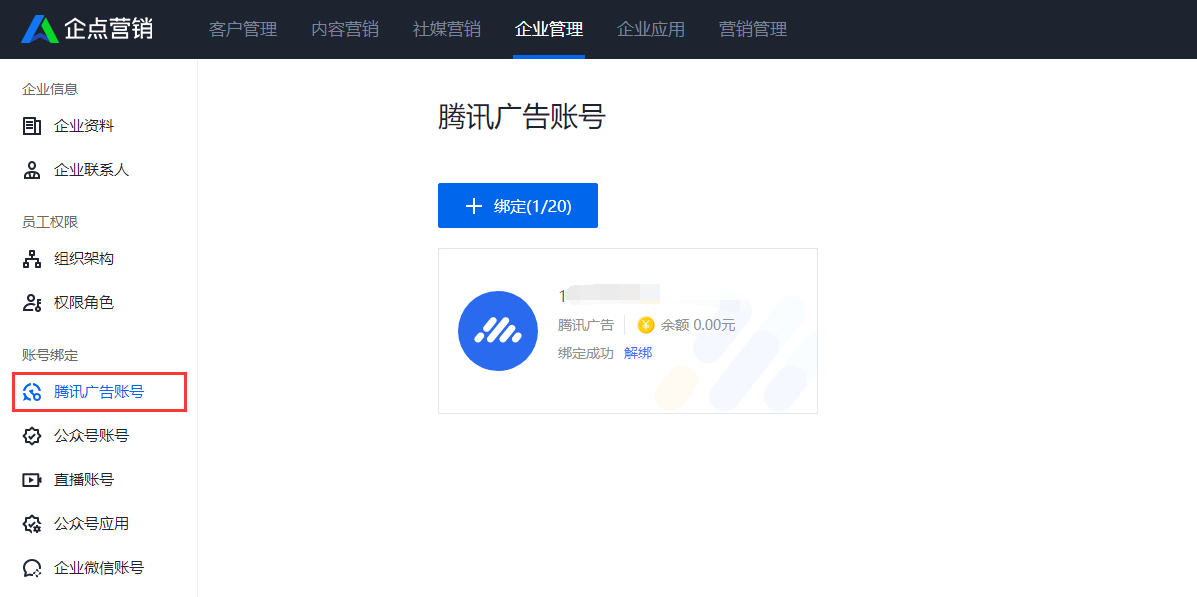Go to 企业应用 menu item
This screenshot has height=597, width=1197.
(x=650, y=29)
